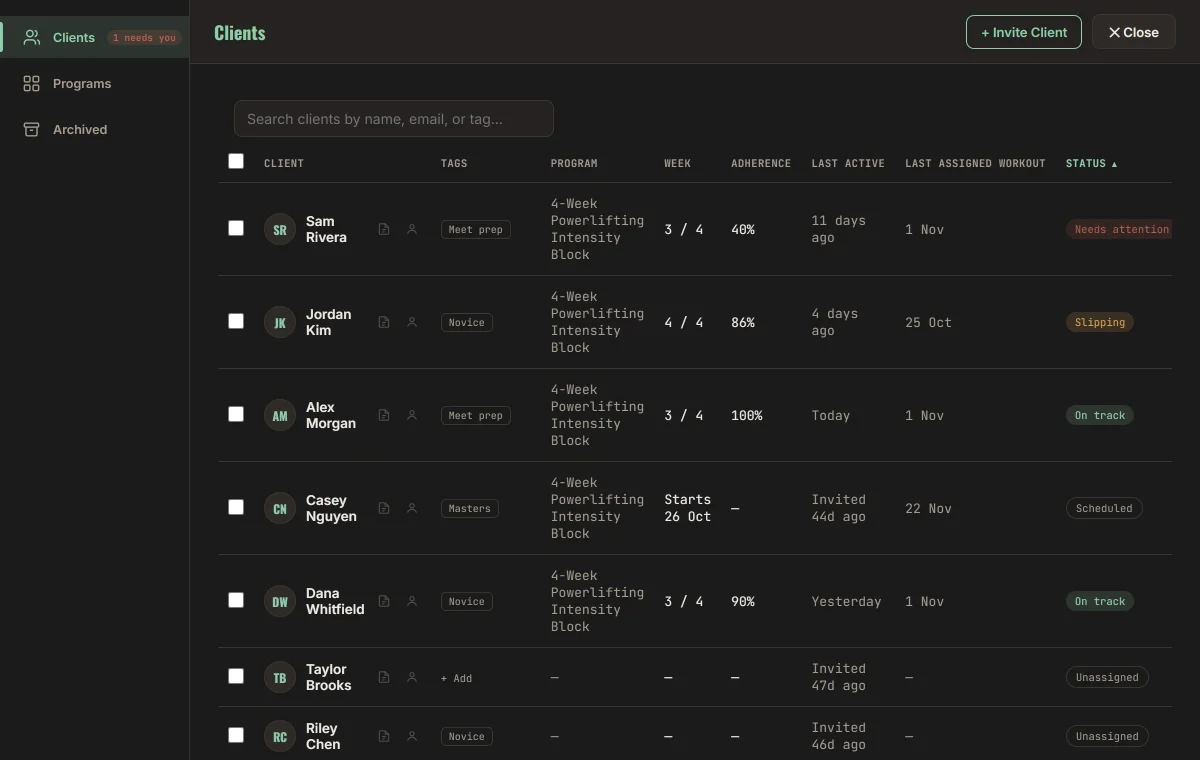Click the SR avatar for Sam Rivera
This screenshot has height=760, width=1200.
(280, 229)
